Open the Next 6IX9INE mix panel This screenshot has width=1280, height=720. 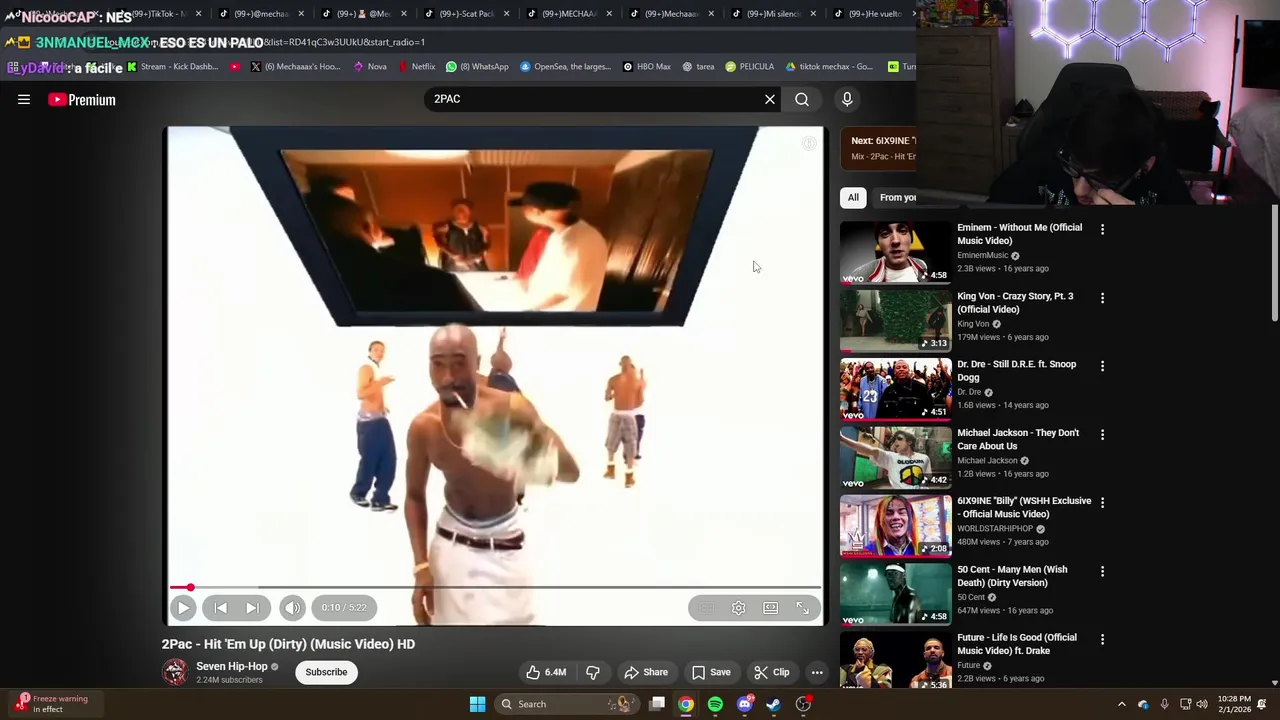pos(879,148)
